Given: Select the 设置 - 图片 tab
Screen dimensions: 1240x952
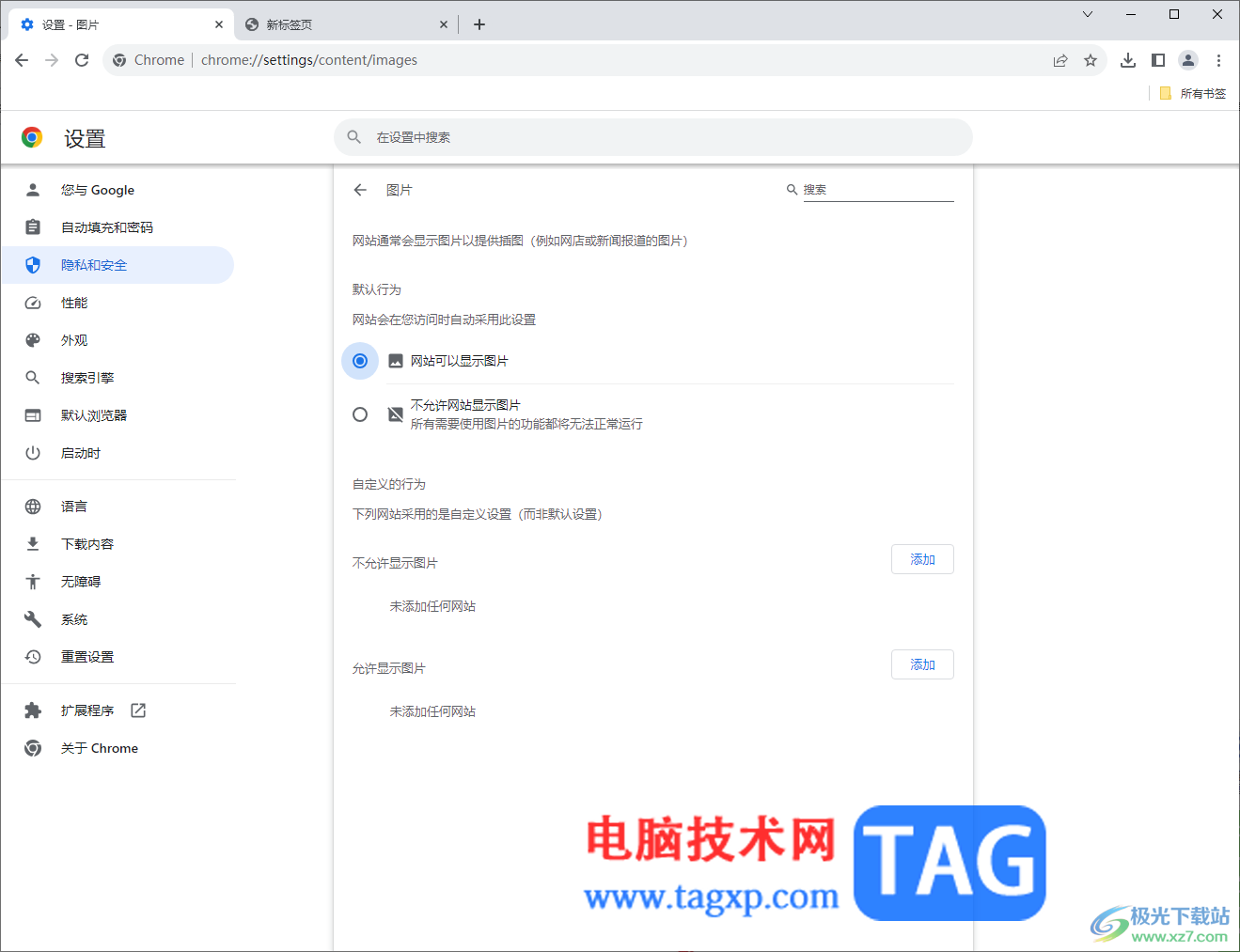Looking at the screenshot, I should 121,24.
